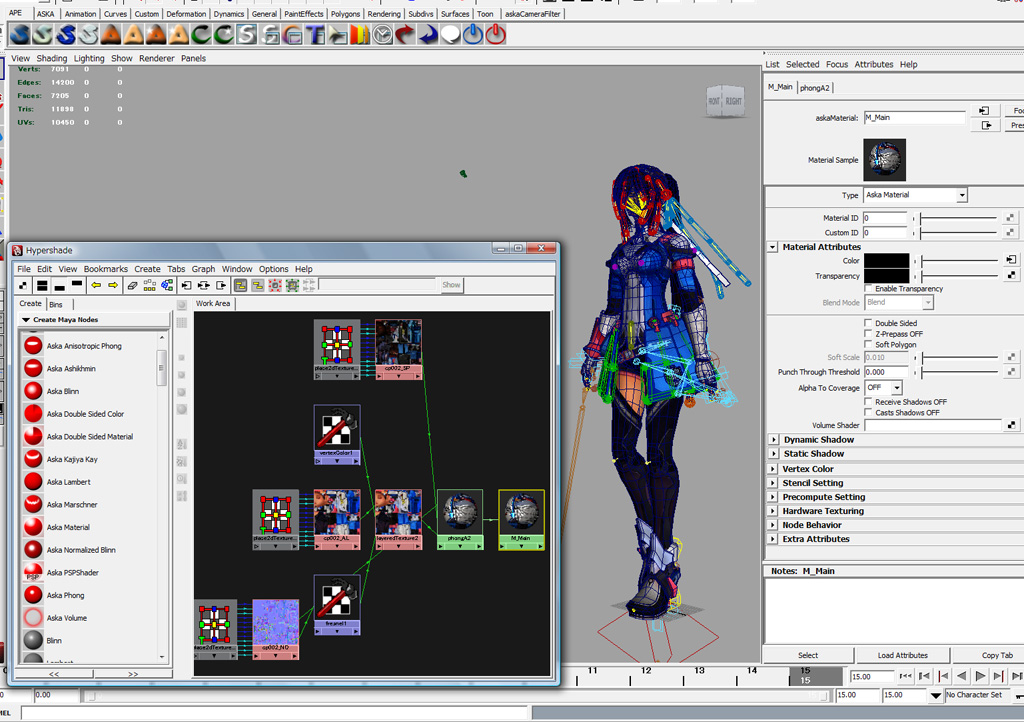Click the vertexColor1 node in Work Area

click(337, 434)
